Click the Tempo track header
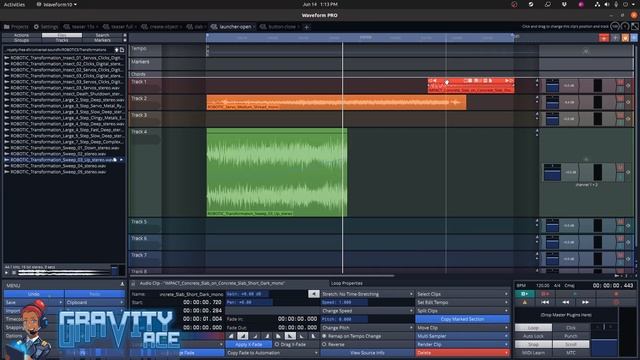The height and width of the screenshot is (360, 640). tap(145, 50)
